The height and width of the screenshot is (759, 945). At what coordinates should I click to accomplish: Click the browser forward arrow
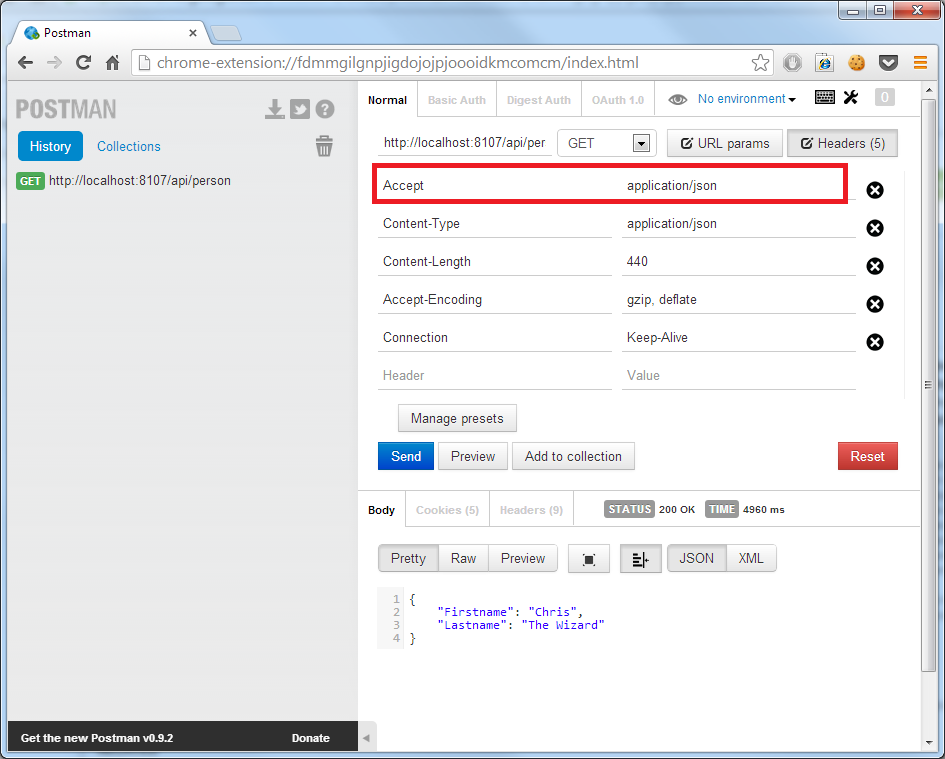(54, 63)
